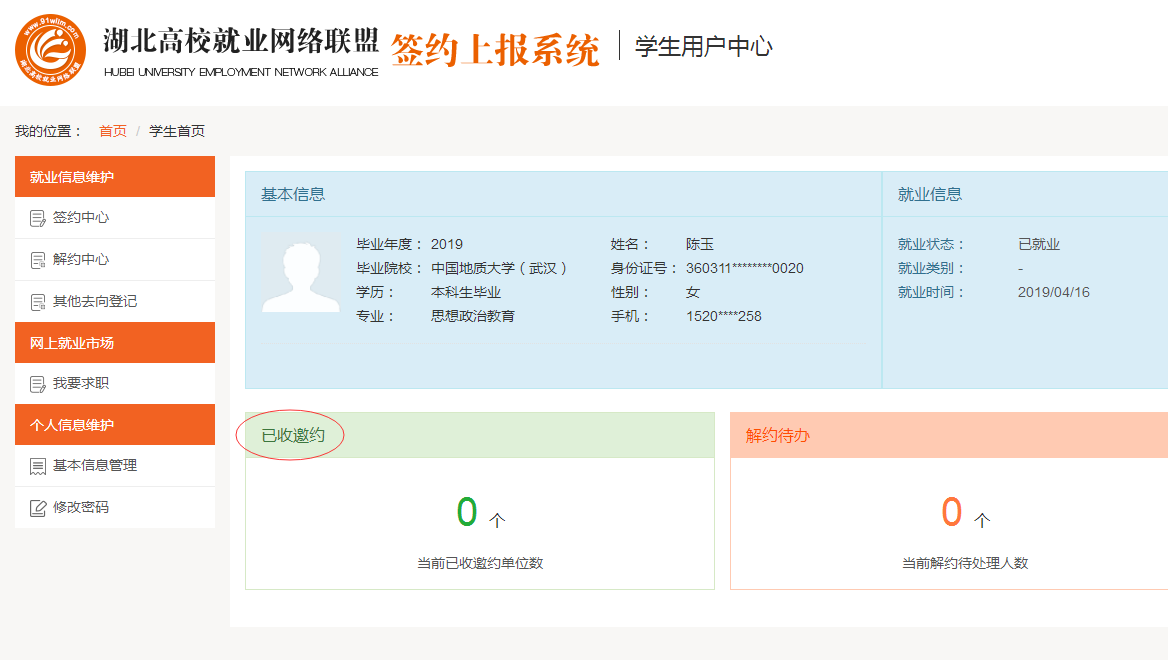1168x660 pixels.
Task: Click the 修改密码 edit pencil icon
Action: [x=38, y=508]
